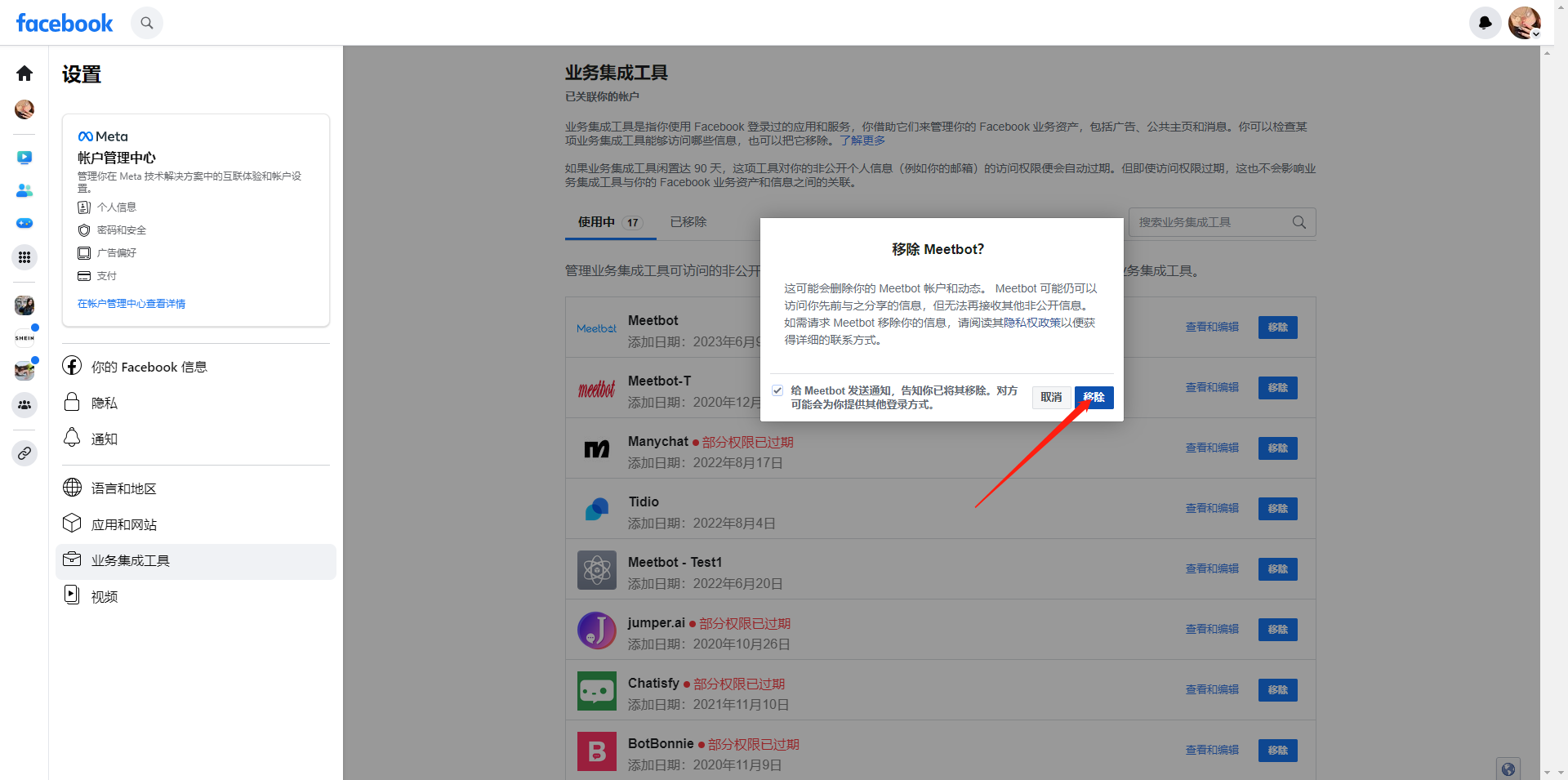The height and width of the screenshot is (780, 1568).
Task: Click 在帐户管理中心查看详情 link
Action: [131, 304]
